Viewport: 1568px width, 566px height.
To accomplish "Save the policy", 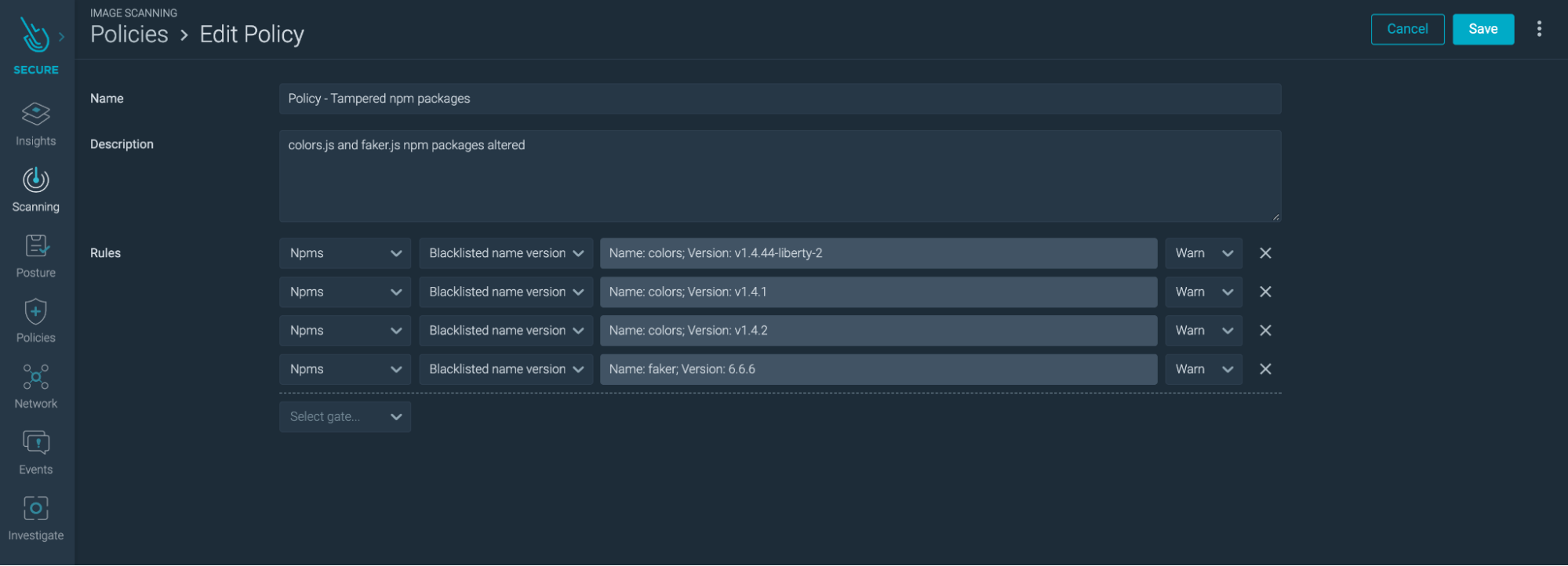I will (1483, 29).
